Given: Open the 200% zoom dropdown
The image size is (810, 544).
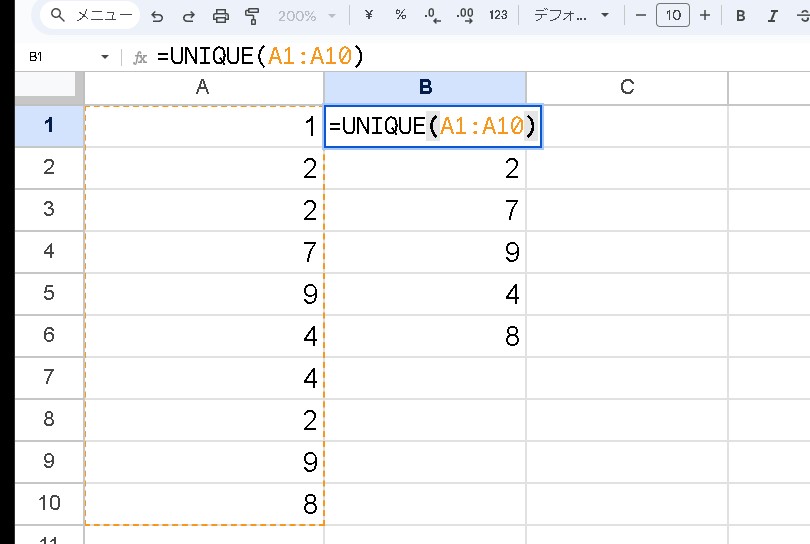Looking at the screenshot, I should coord(306,16).
